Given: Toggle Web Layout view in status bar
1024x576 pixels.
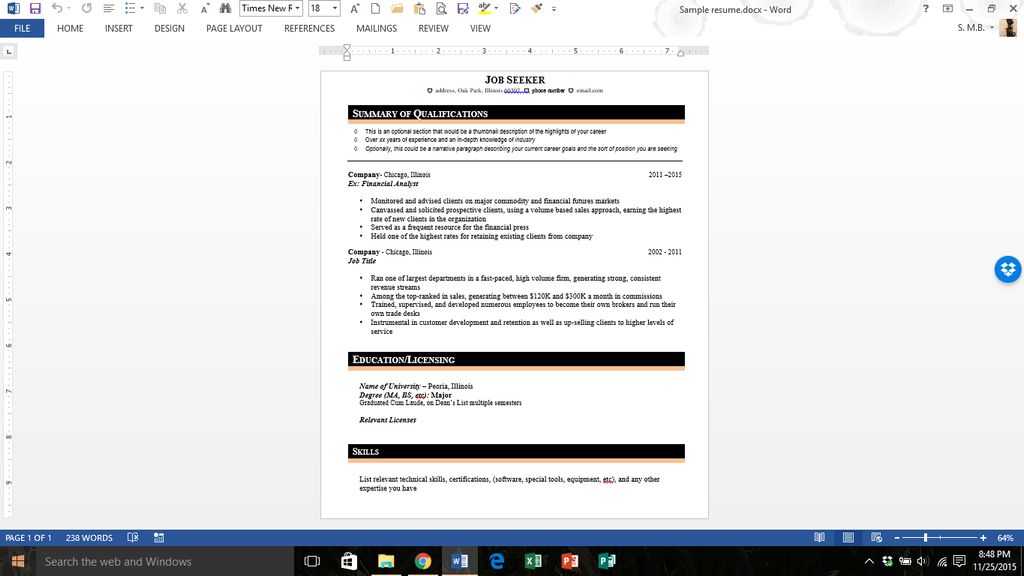Looking at the screenshot, I should pyautogui.click(x=876, y=537).
